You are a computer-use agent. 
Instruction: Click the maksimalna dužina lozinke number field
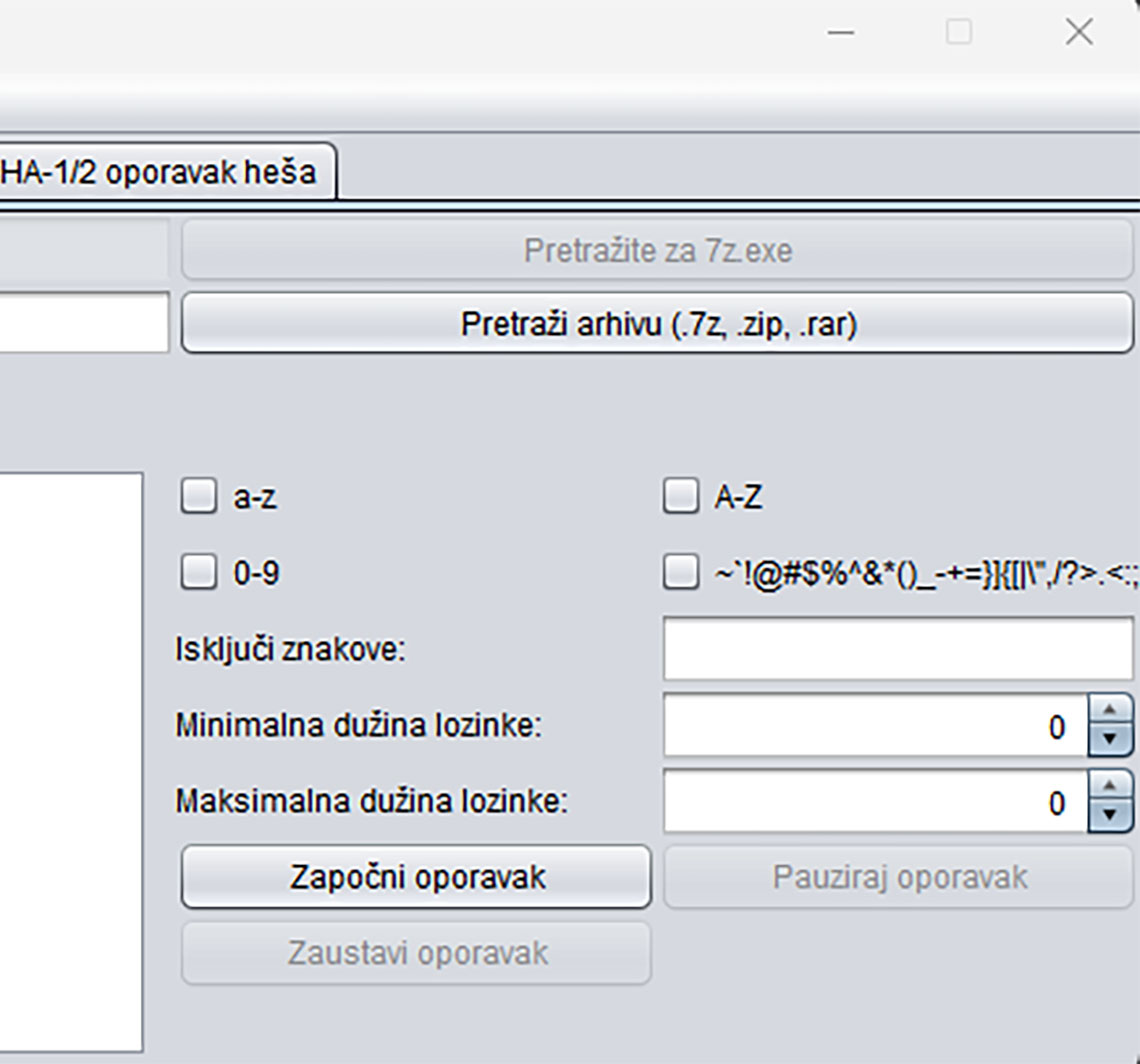point(875,802)
